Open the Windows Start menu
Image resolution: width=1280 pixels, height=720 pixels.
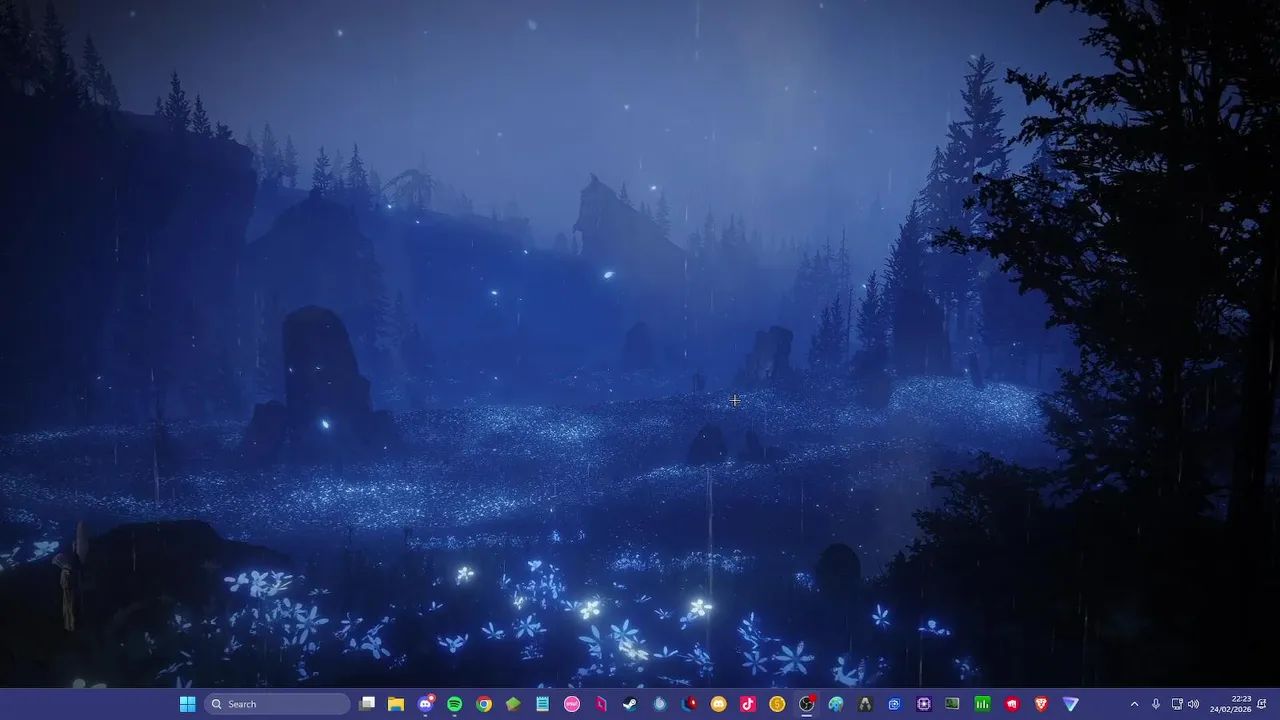pyautogui.click(x=187, y=704)
